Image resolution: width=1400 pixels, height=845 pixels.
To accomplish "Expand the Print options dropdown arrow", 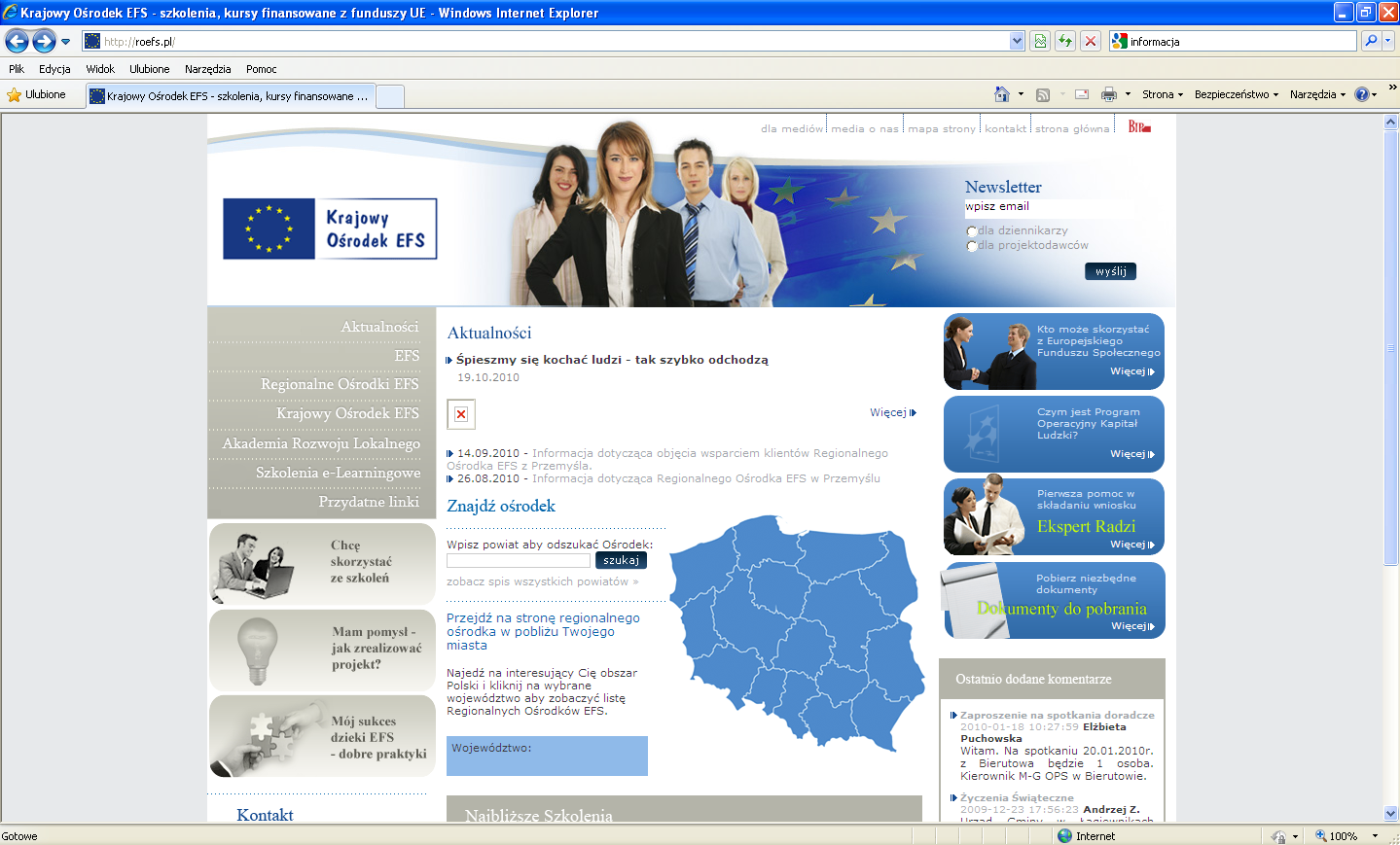I will pos(1128,94).
